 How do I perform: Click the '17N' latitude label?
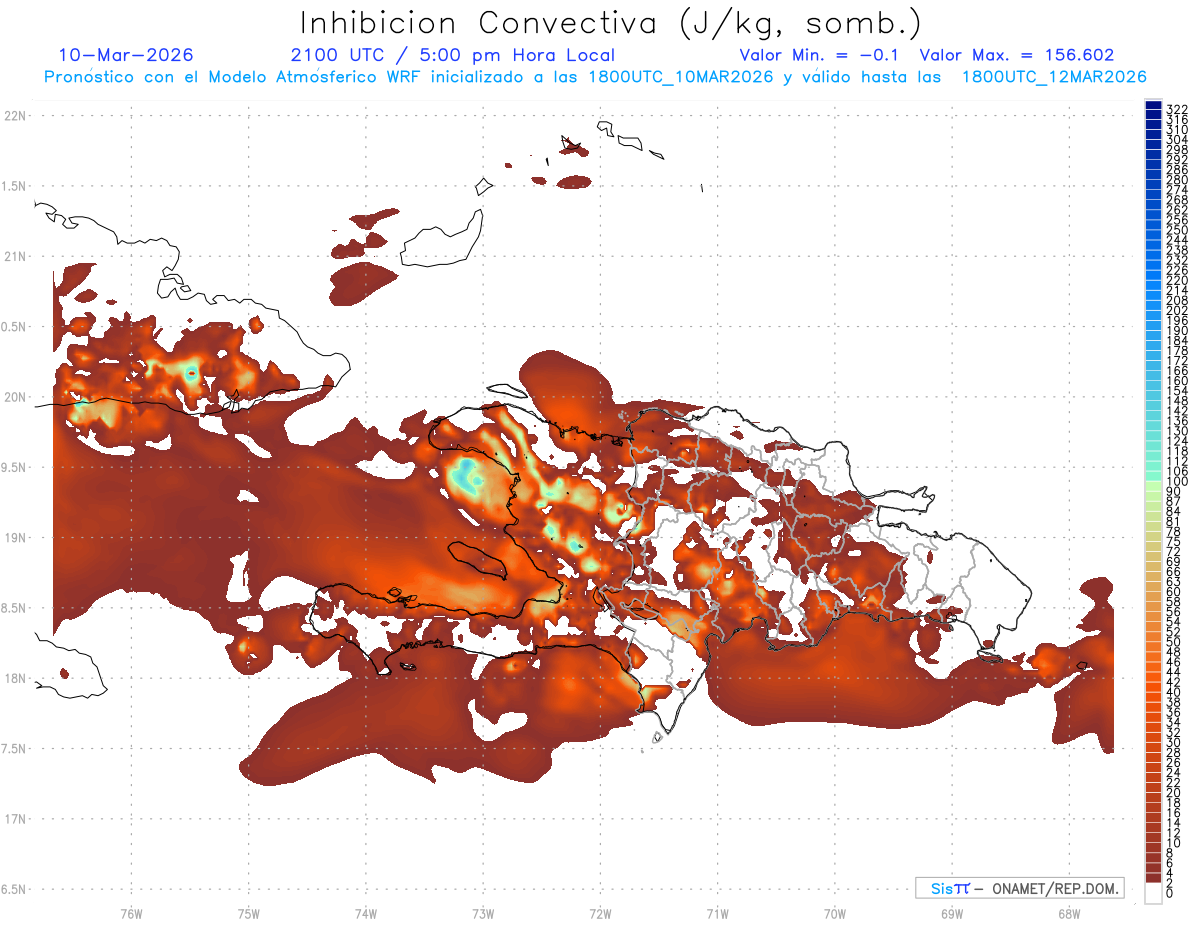click(x=15, y=819)
